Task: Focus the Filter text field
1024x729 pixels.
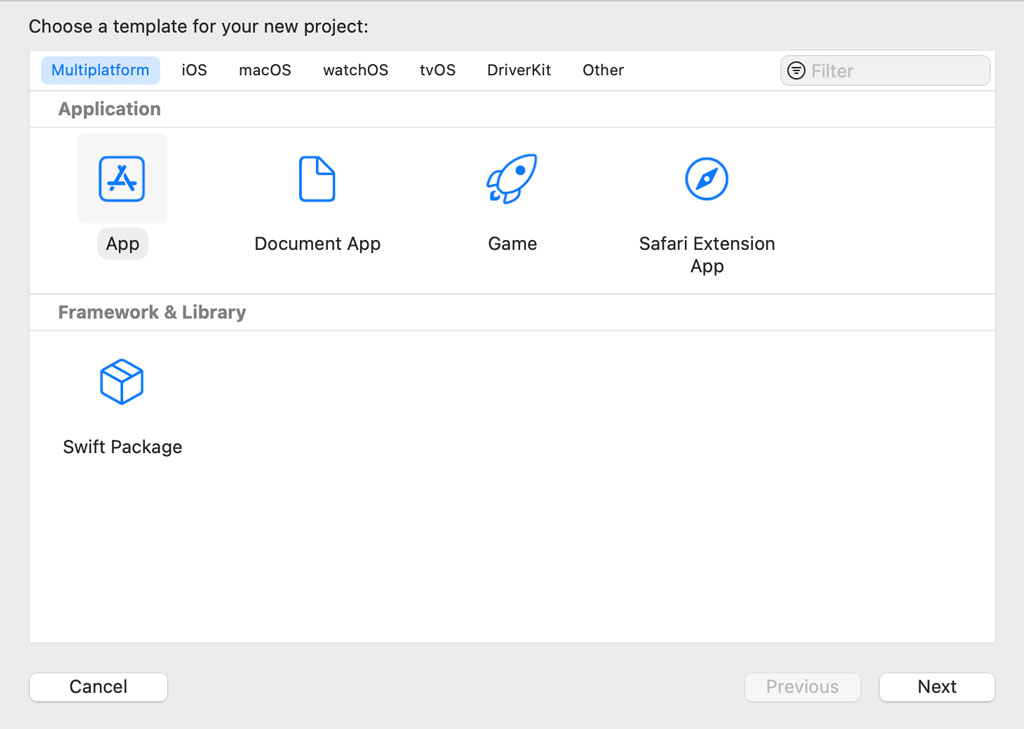Action: click(x=885, y=71)
